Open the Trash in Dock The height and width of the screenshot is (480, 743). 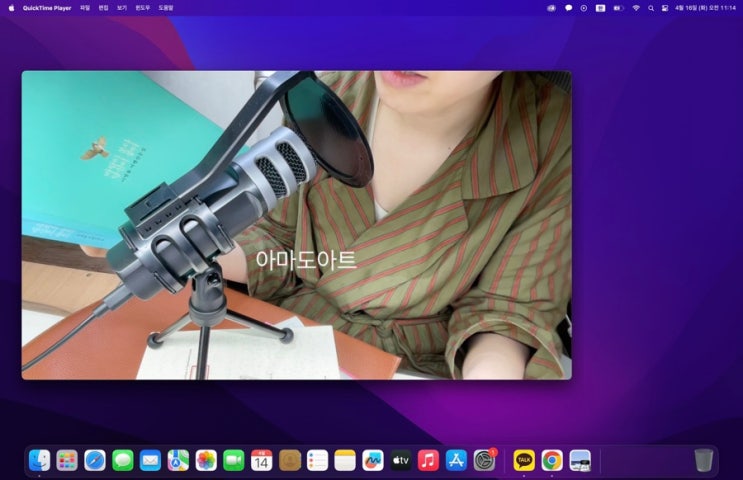point(703,460)
